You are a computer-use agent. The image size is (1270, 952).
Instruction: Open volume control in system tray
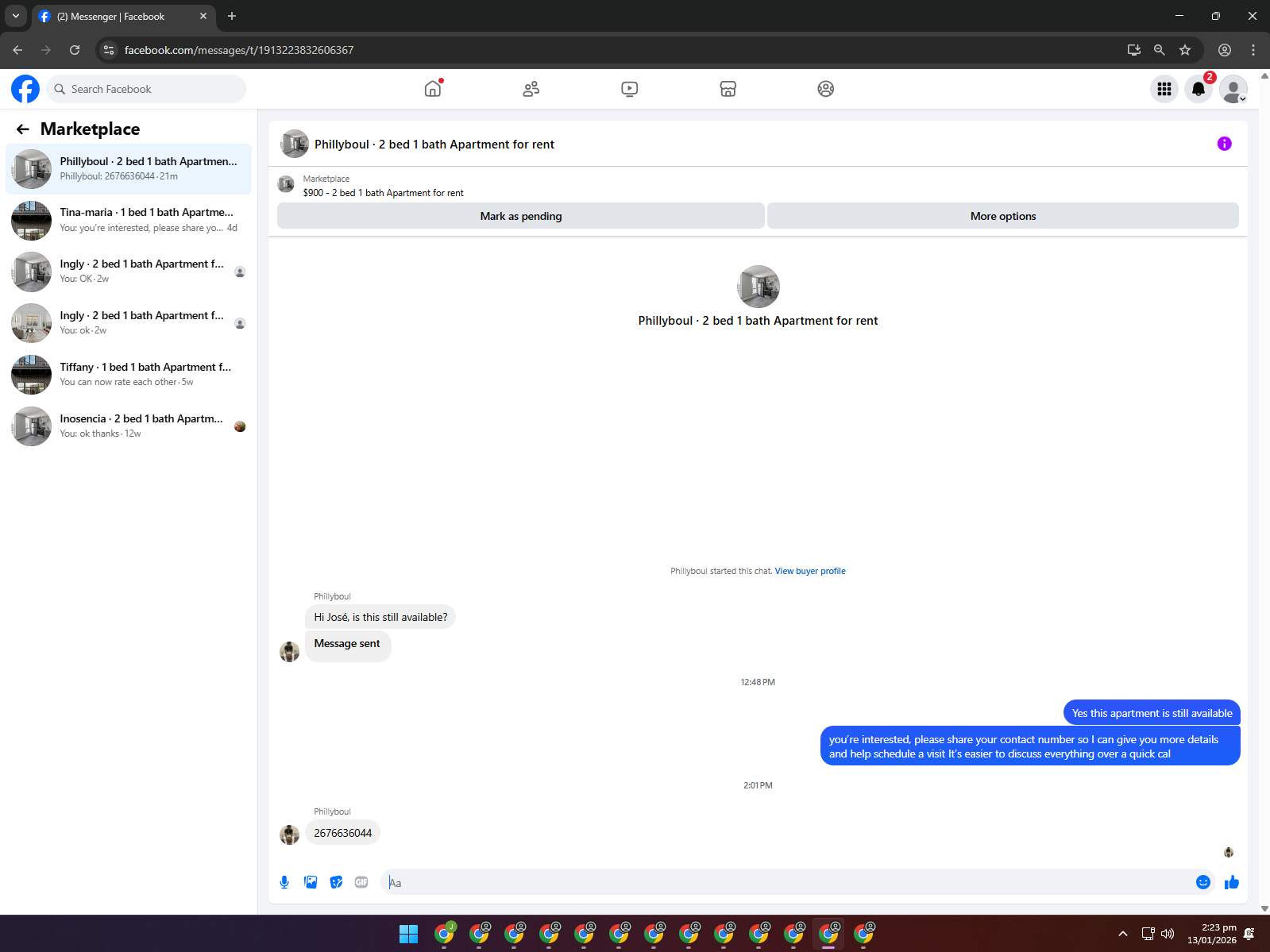point(1168,934)
